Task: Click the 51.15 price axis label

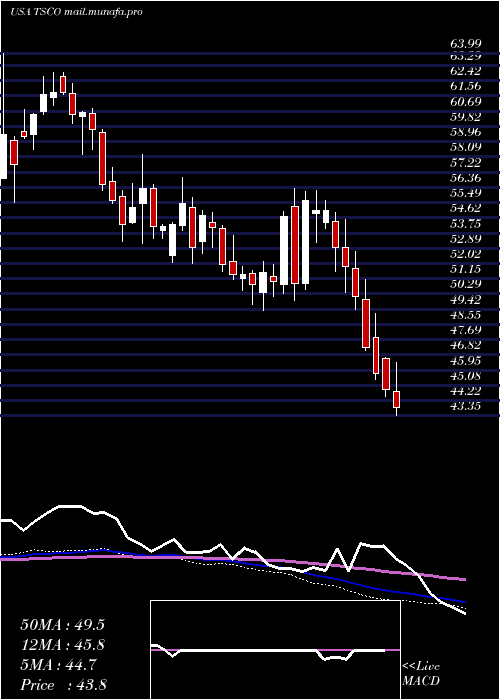Action: [466, 269]
